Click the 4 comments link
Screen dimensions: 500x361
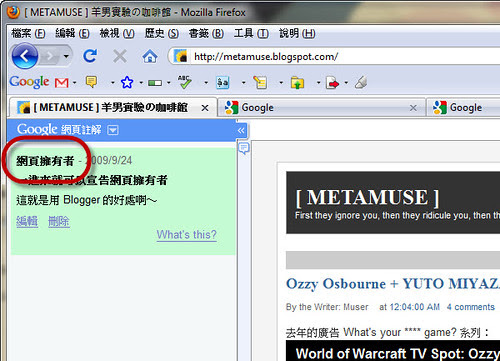471,307
